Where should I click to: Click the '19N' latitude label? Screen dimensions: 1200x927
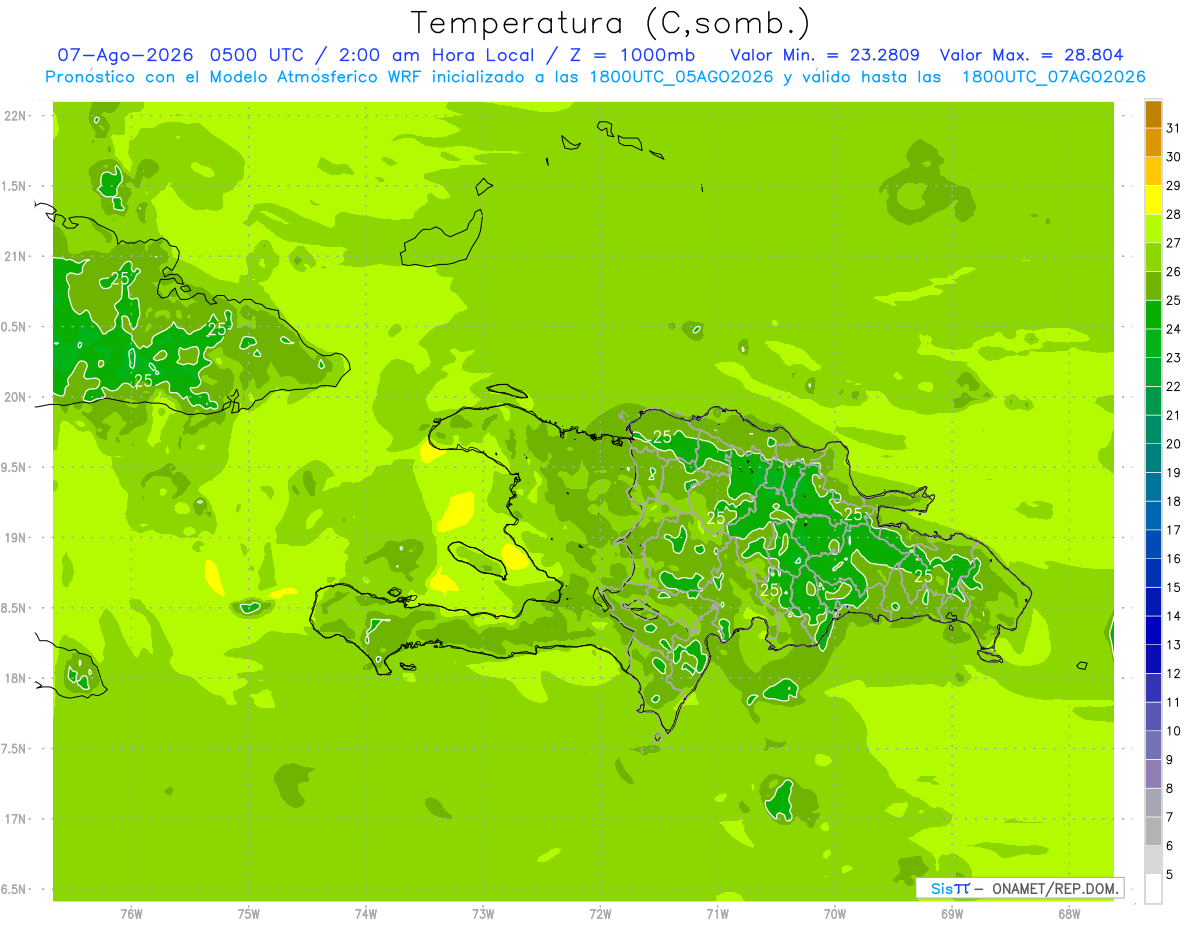[16, 537]
